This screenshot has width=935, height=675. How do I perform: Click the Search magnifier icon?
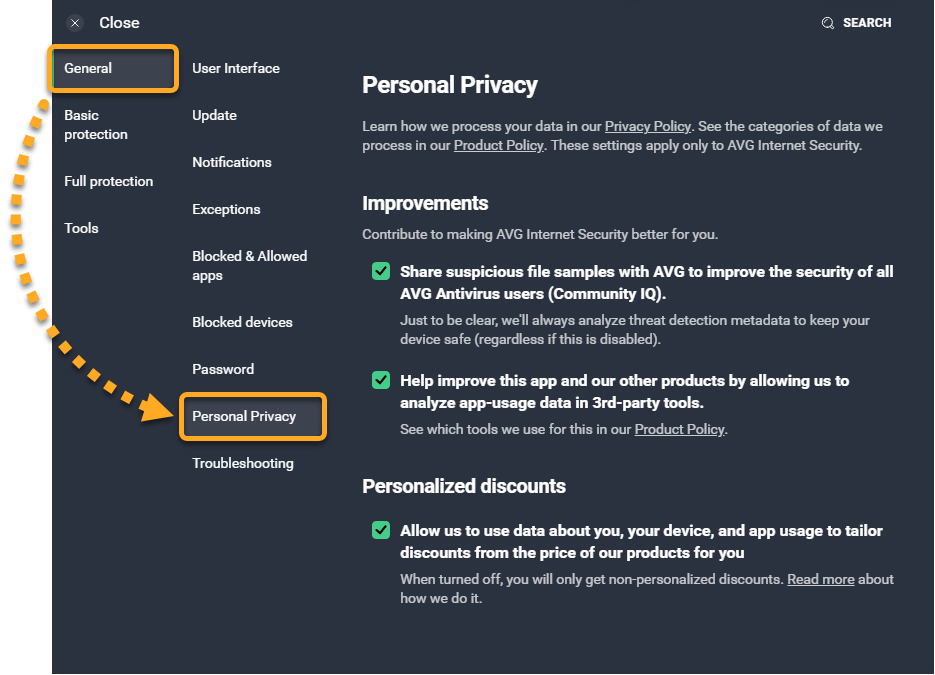pos(828,23)
